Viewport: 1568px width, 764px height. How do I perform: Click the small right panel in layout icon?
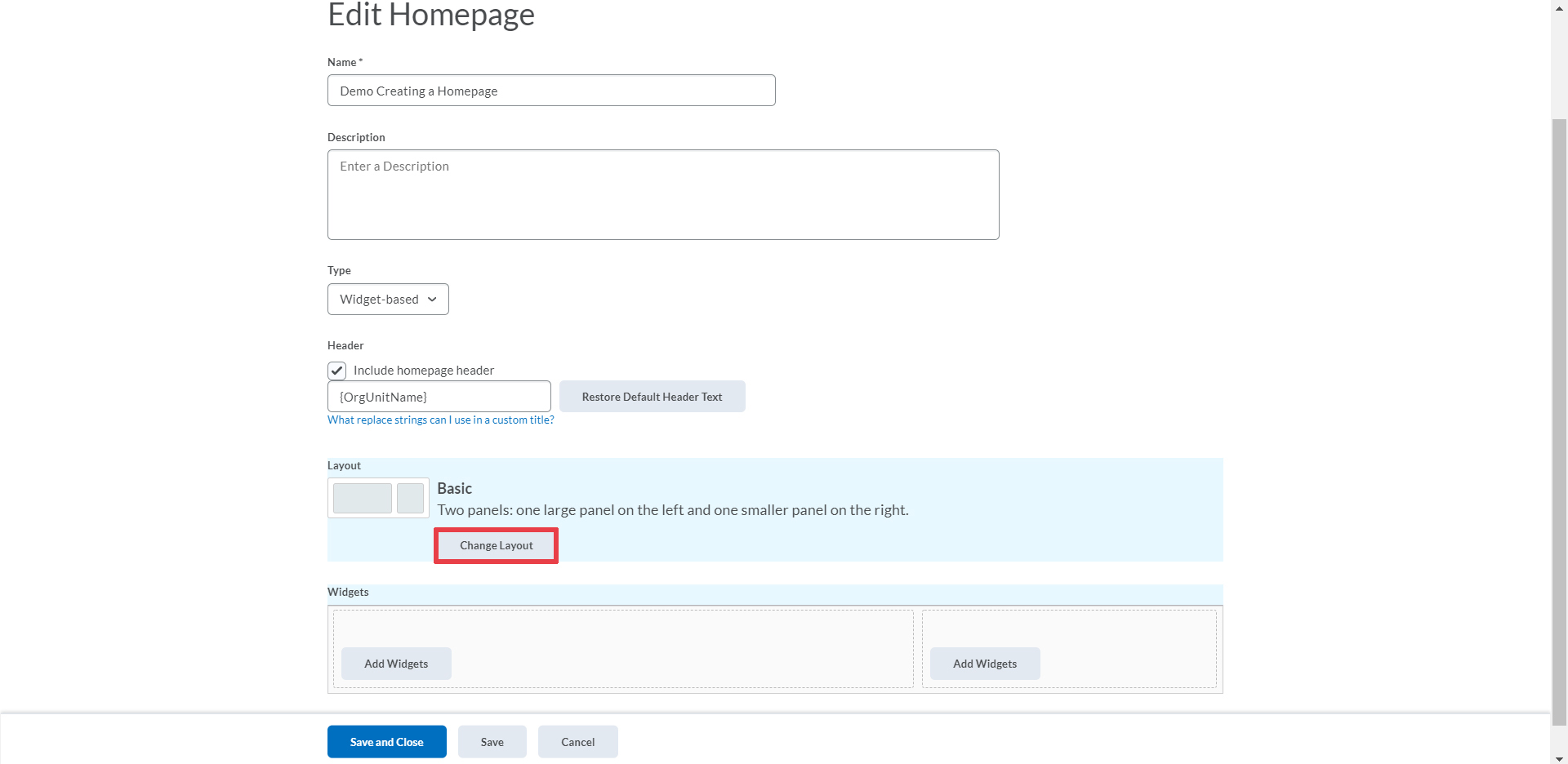point(410,498)
